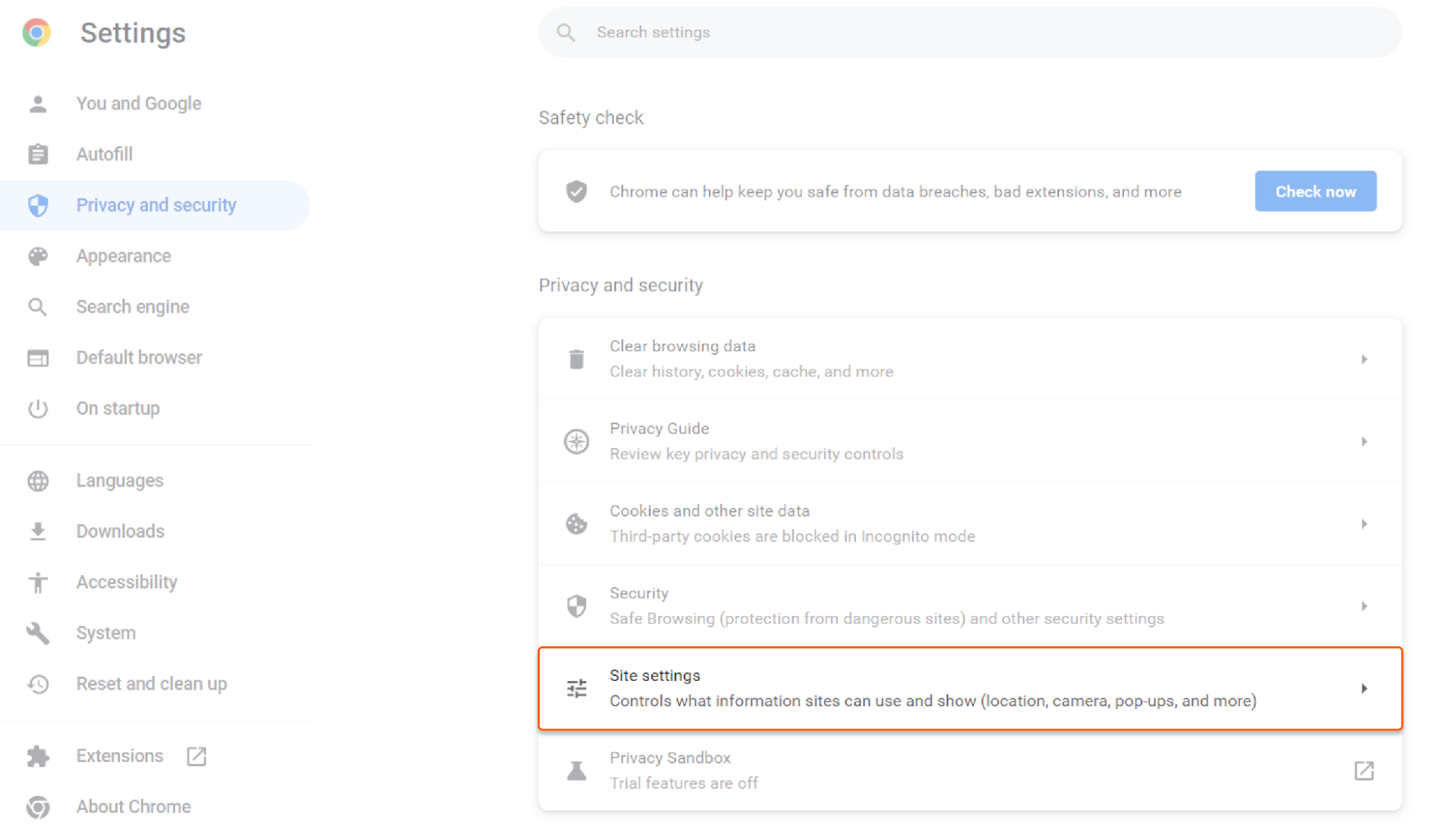Click the Chrome logo beside Settings

click(x=37, y=33)
